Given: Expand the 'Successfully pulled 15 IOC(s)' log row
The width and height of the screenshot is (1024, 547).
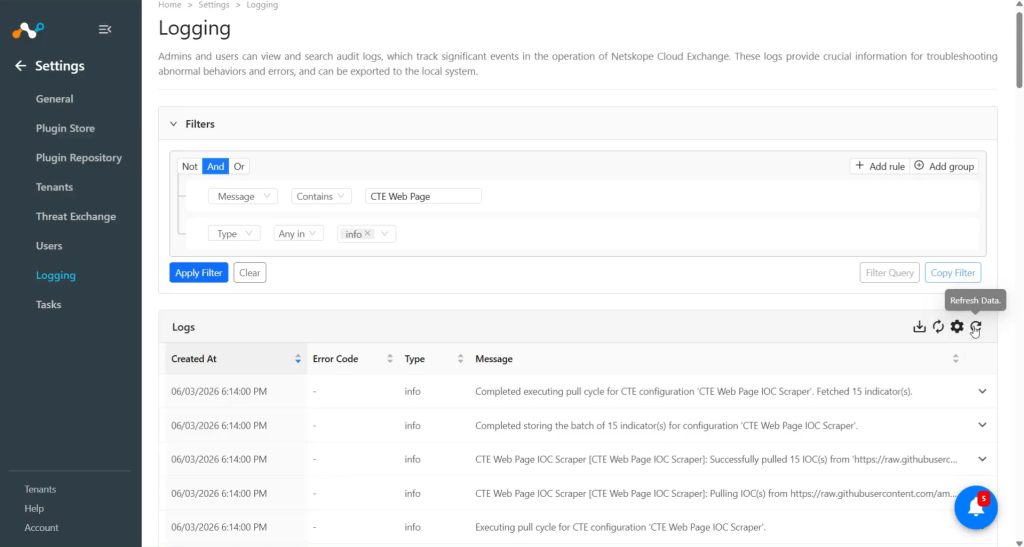Looking at the screenshot, I should click(x=982, y=459).
